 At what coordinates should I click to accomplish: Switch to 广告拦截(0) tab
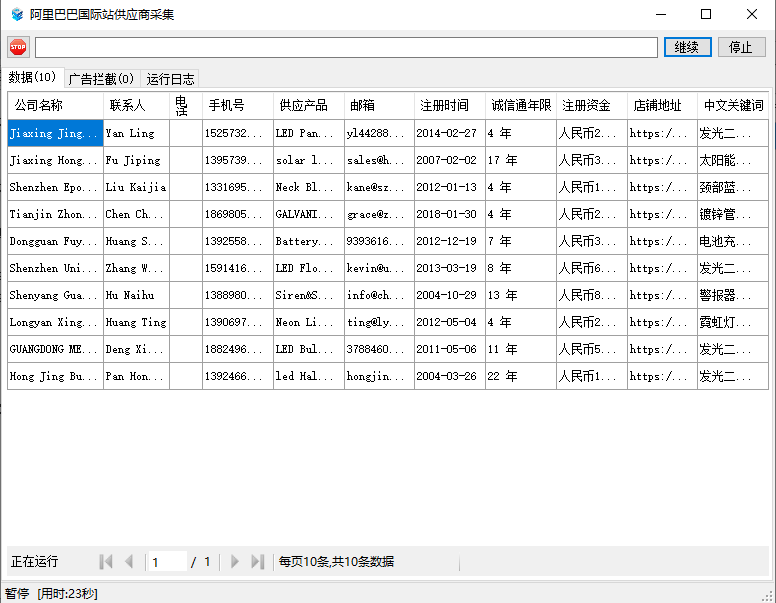(x=101, y=79)
